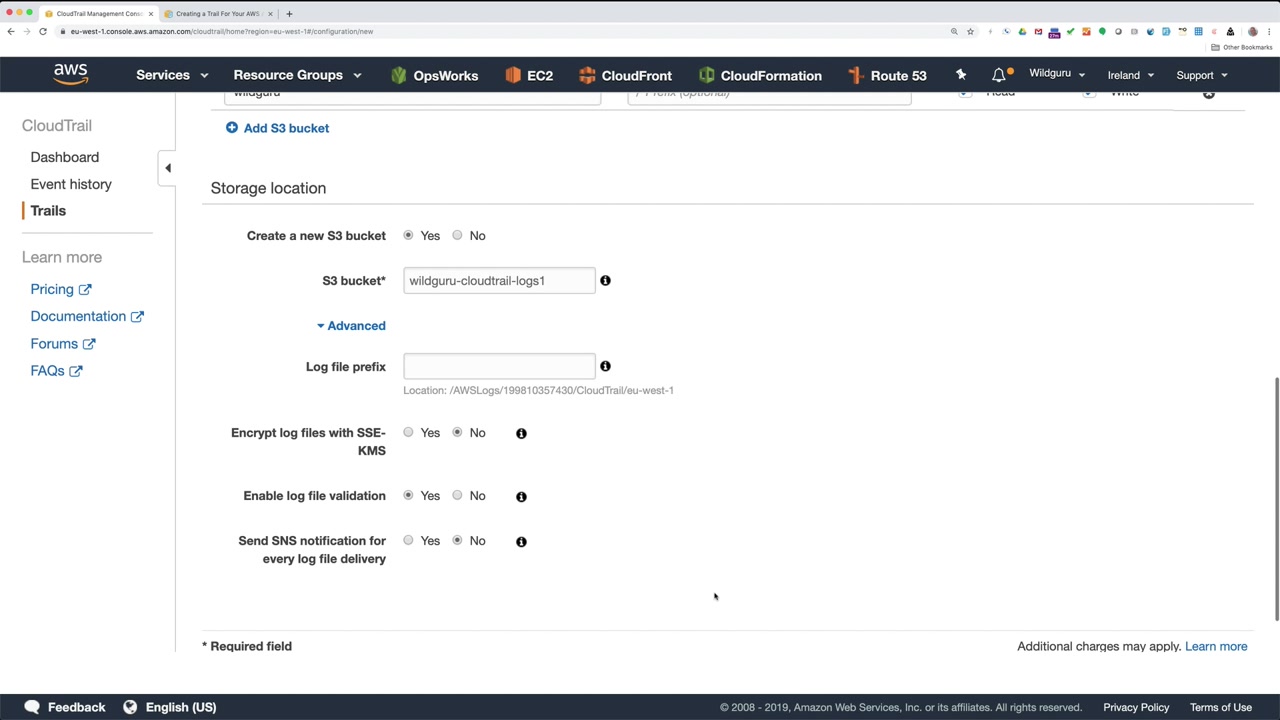The width and height of the screenshot is (1280, 720).
Task: Select No for Send SNS notification
Action: (x=457, y=540)
